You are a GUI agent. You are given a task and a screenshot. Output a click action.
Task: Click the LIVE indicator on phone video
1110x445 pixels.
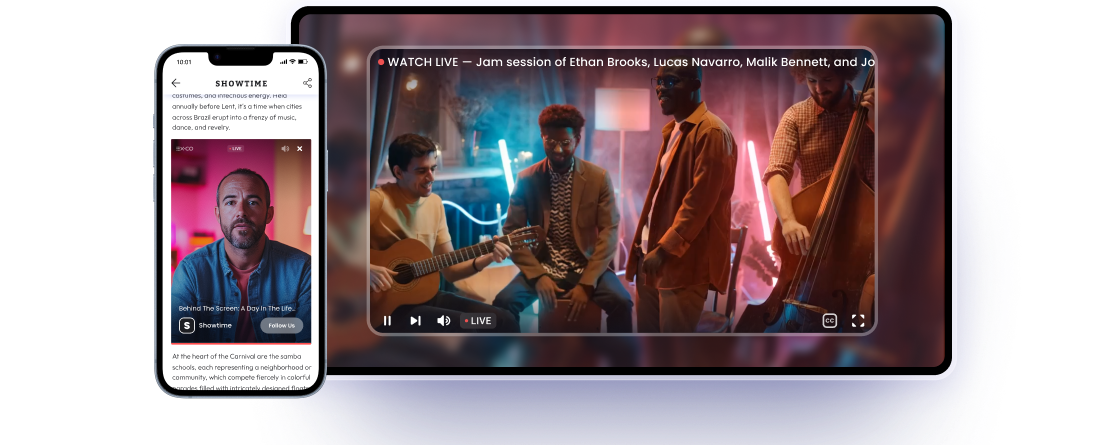click(236, 148)
